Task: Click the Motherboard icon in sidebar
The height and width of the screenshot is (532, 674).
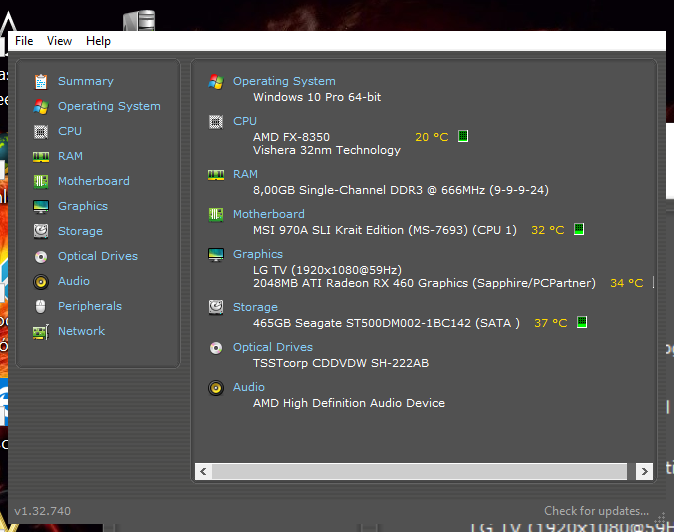Action: tap(41, 181)
